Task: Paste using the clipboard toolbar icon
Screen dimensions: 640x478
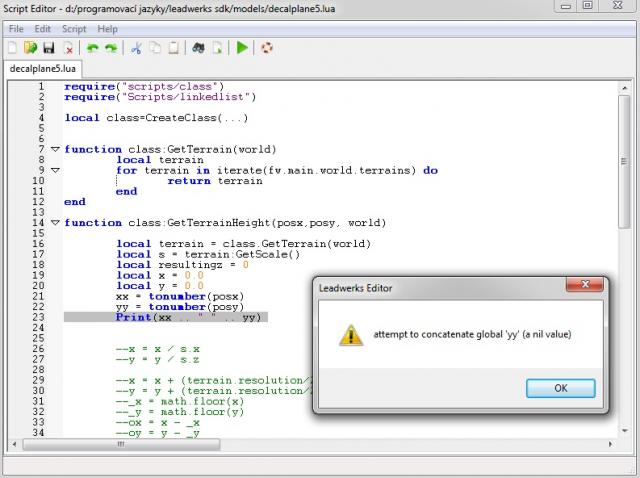Action: point(174,47)
